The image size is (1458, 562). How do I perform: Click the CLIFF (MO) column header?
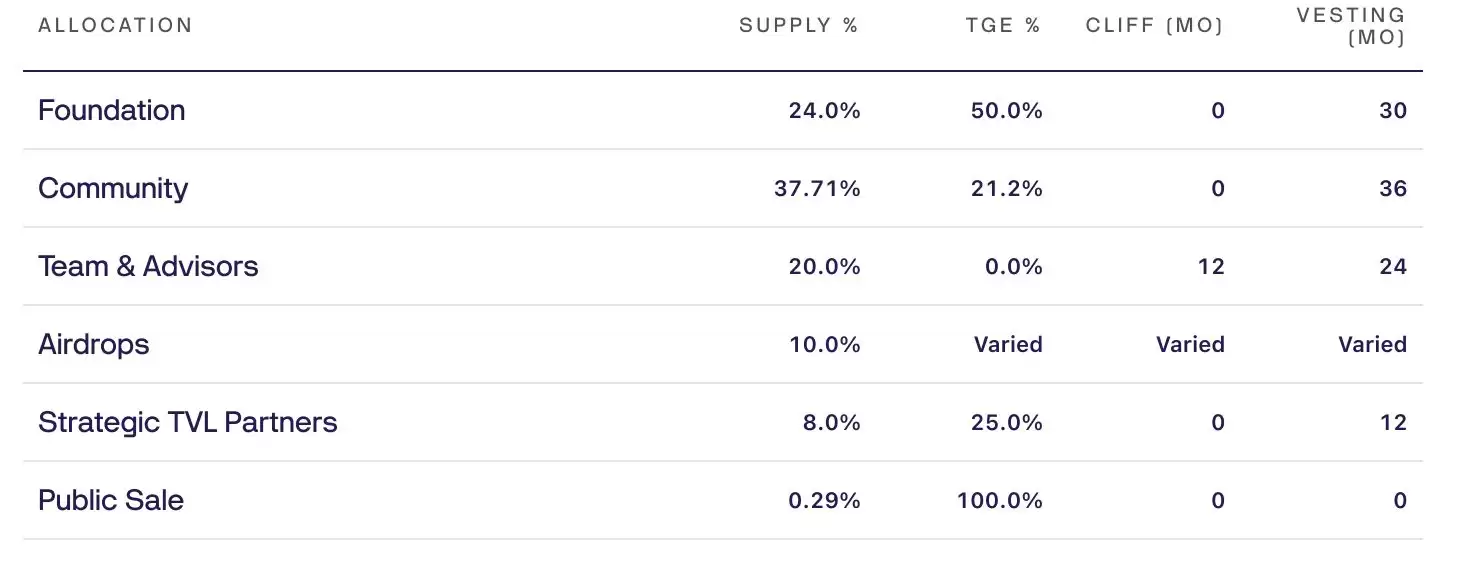pyautogui.click(x=1155, y=26)
